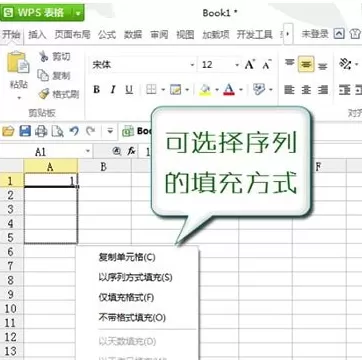
Task: Toggle middle vertical alignment
Action: (x=306, y=64)
